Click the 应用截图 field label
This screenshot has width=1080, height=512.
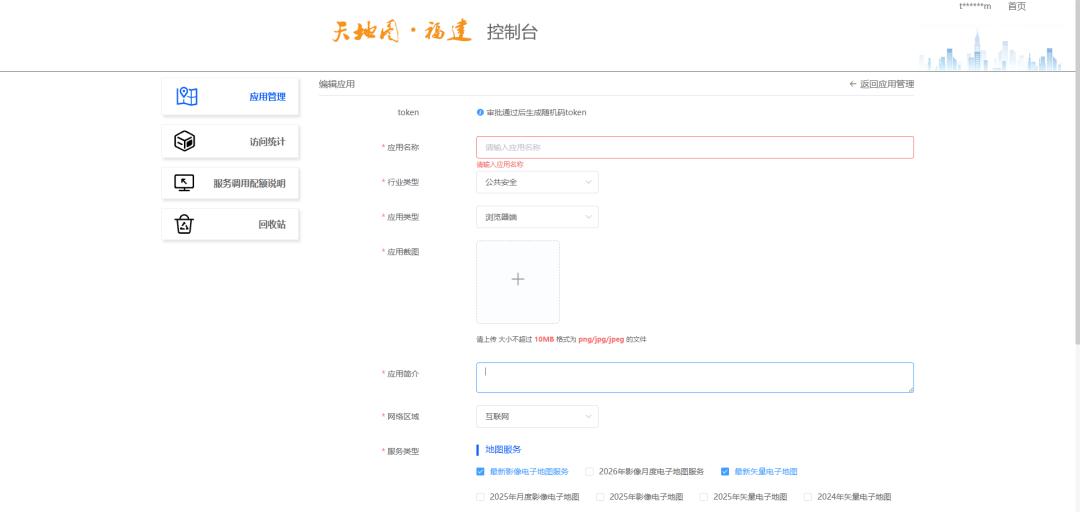[403, 252]
